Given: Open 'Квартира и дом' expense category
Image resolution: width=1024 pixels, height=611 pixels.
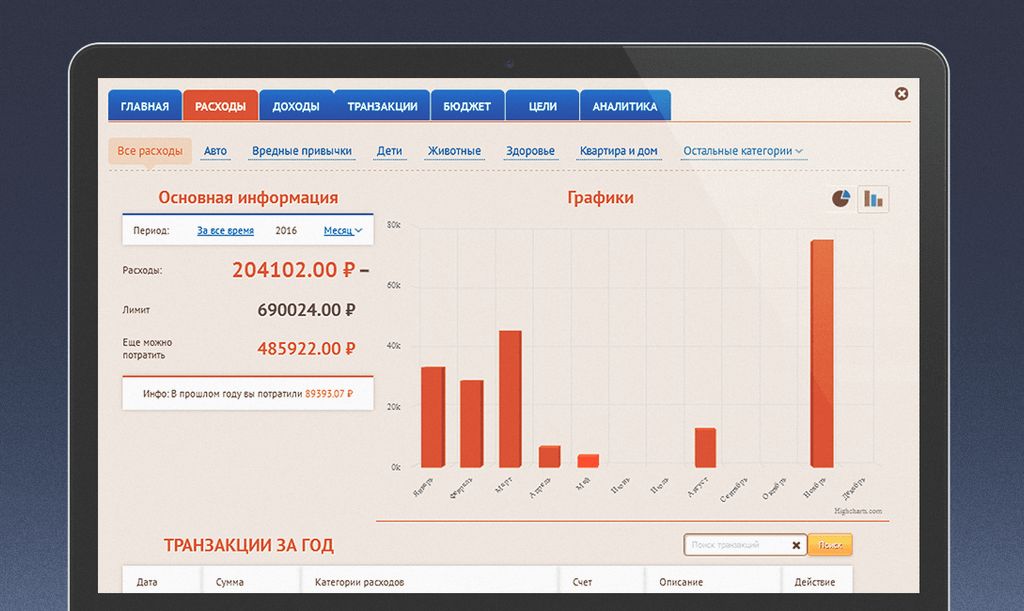Looking at the screenshot, I should (x=618, y=151).
